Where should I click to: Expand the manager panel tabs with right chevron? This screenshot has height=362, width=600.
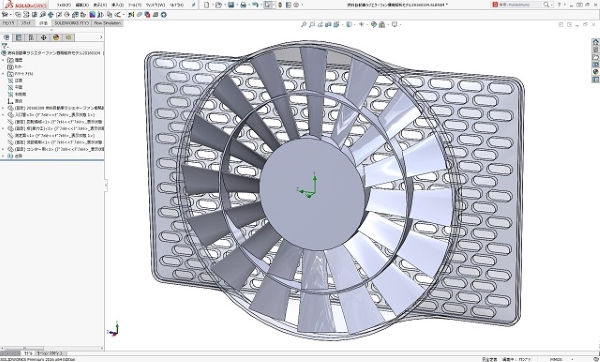pyautogui.click(x=101, y=37)
